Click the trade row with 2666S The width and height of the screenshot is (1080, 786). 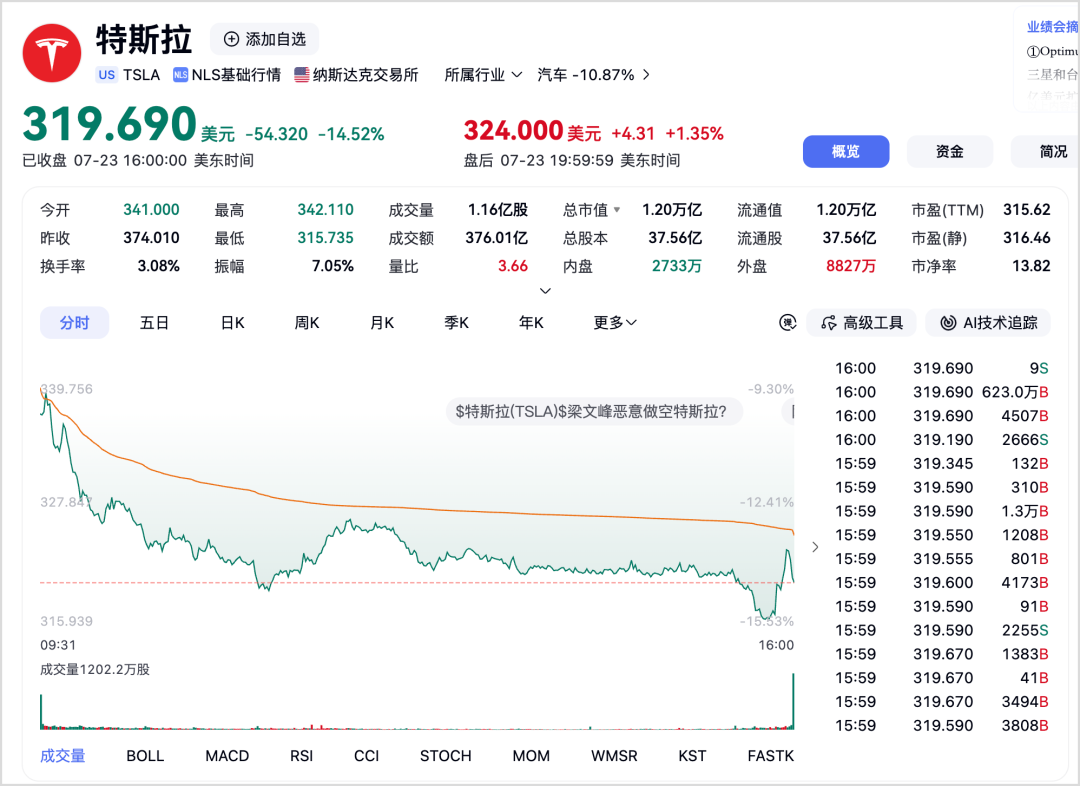[x=942, y=439]
